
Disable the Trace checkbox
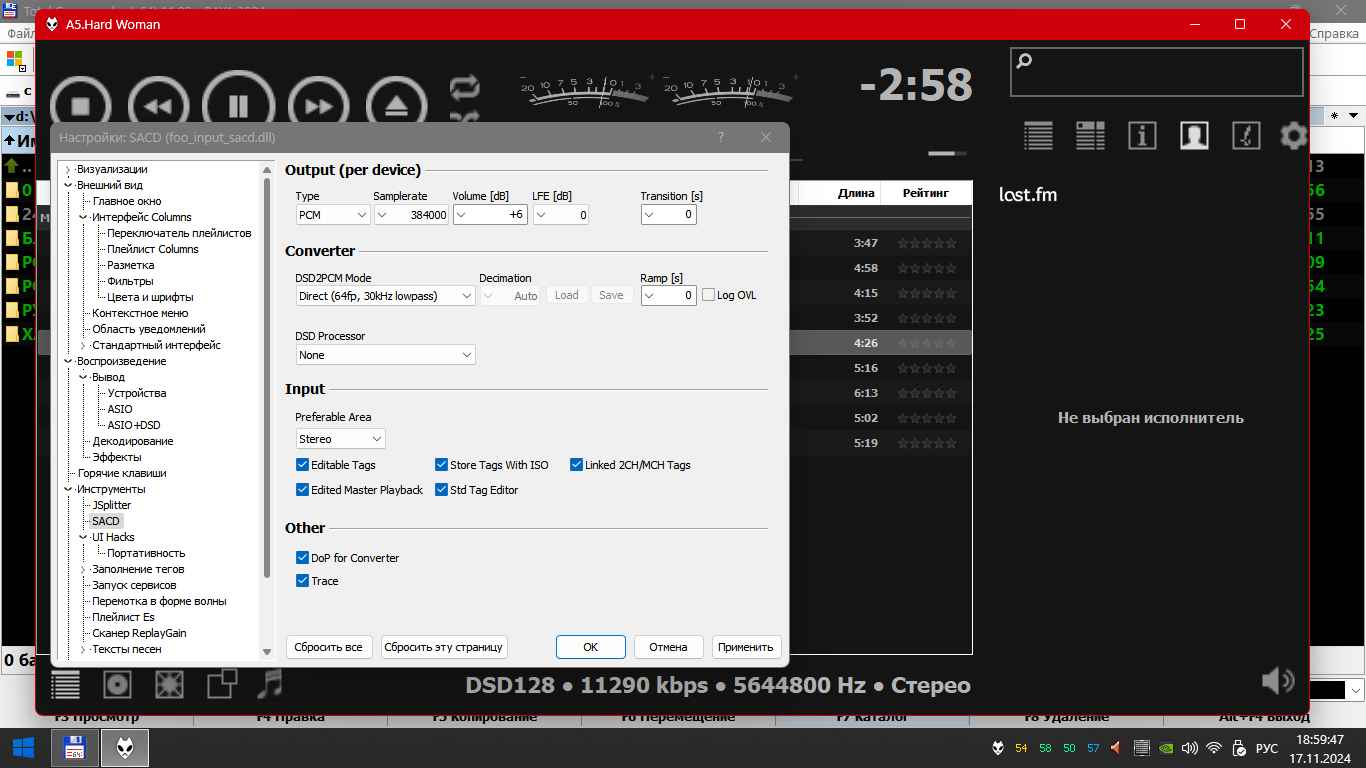pyautogui.click(x=302, y=581)
